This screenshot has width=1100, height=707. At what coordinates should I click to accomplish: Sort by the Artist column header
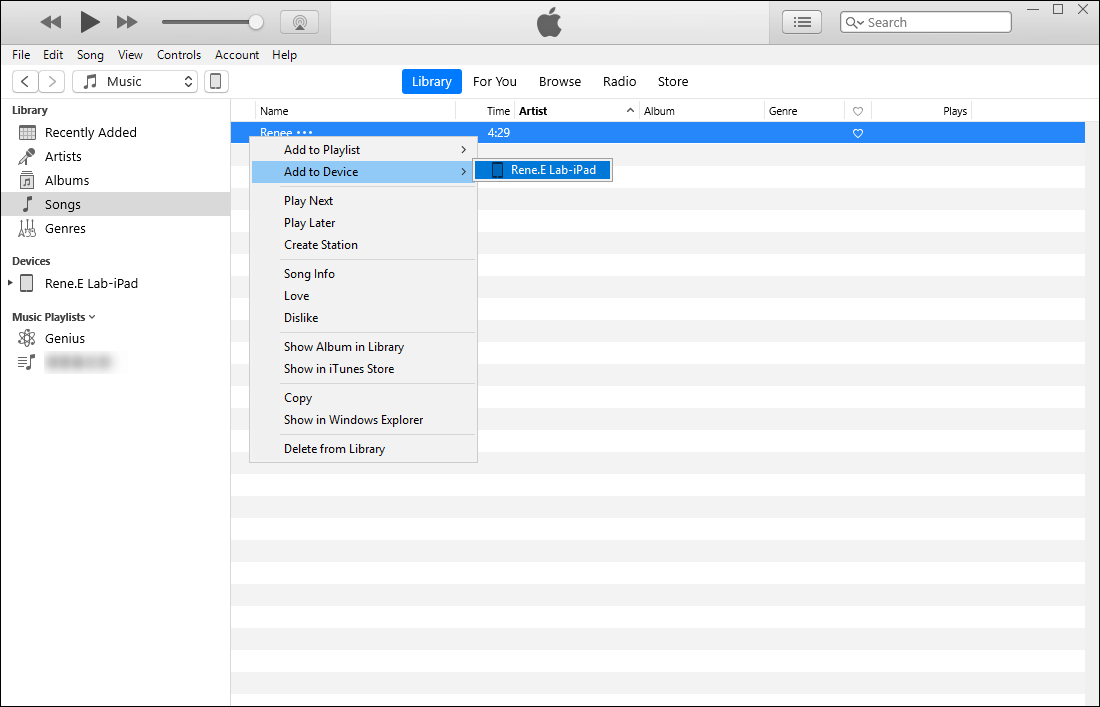(577, 111)
